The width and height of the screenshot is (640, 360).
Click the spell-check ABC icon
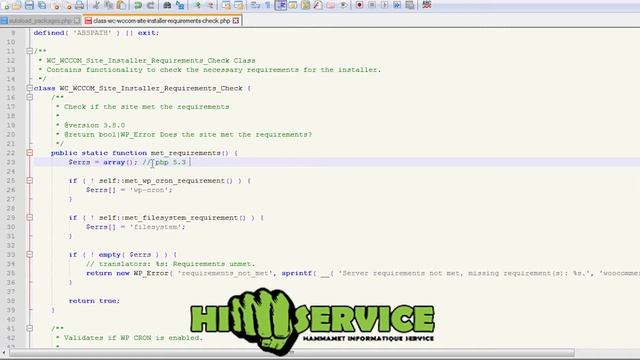(427, 5)
